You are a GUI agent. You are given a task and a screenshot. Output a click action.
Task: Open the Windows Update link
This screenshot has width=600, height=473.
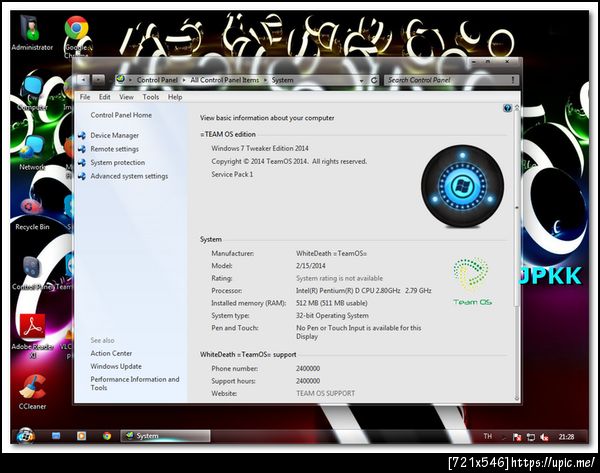tap(116, 366)
